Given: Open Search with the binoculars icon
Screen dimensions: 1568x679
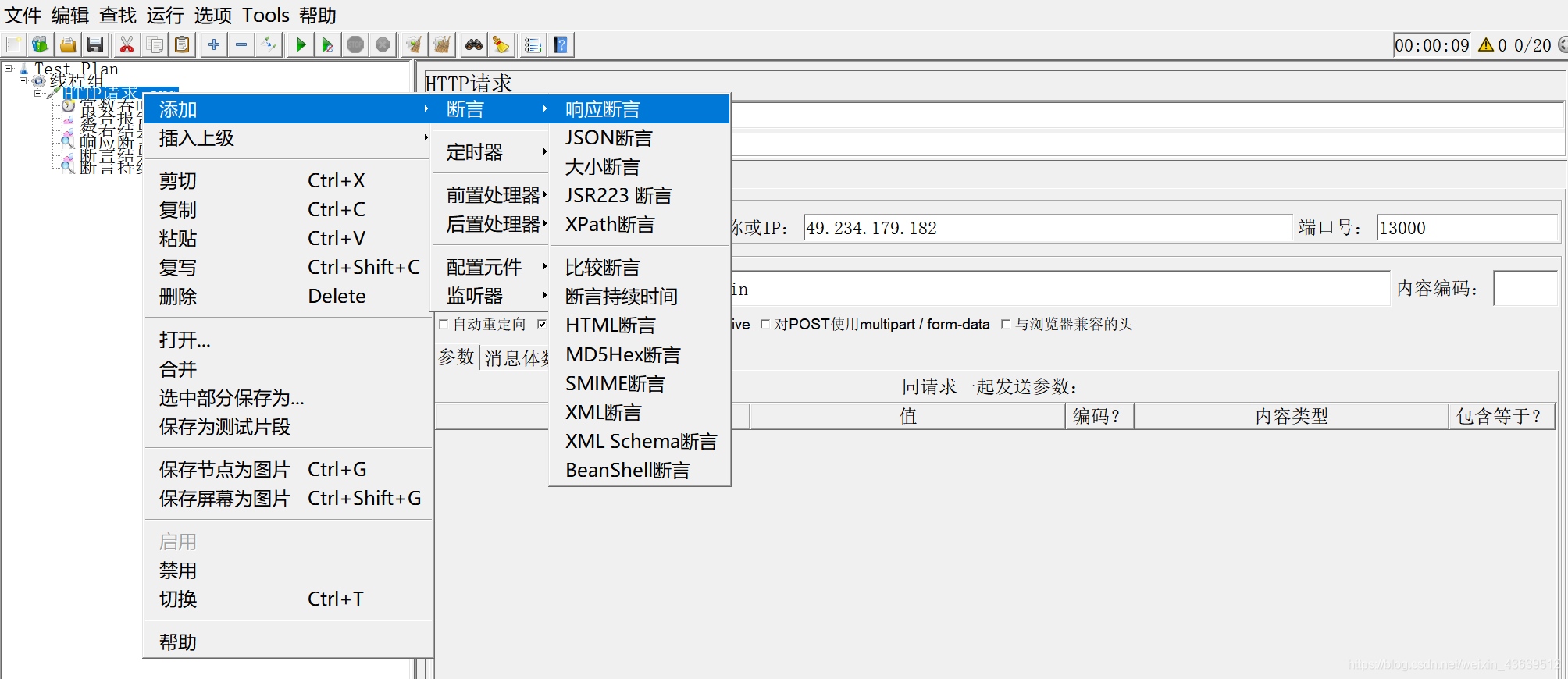Looking at the screenshot, I should (x=473, y=44).
